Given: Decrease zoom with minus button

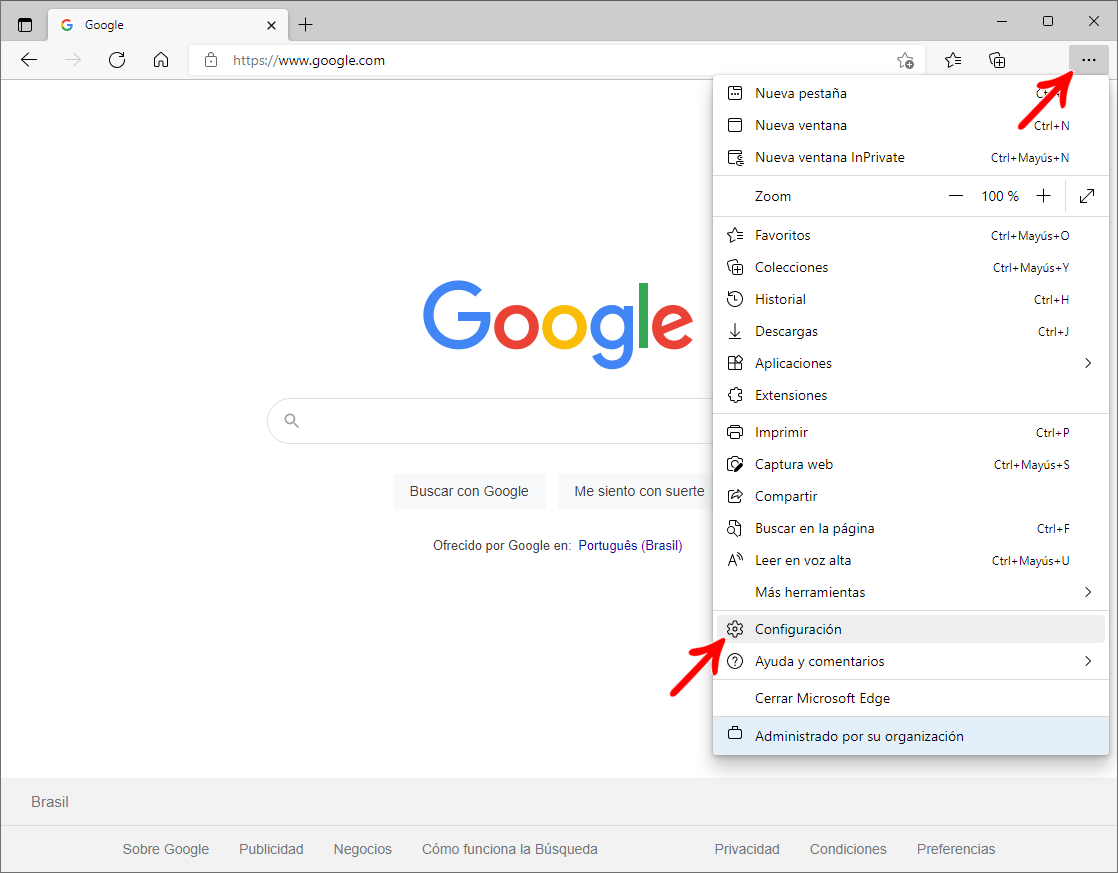Looking at the screenshot, I should pos(955,196).
